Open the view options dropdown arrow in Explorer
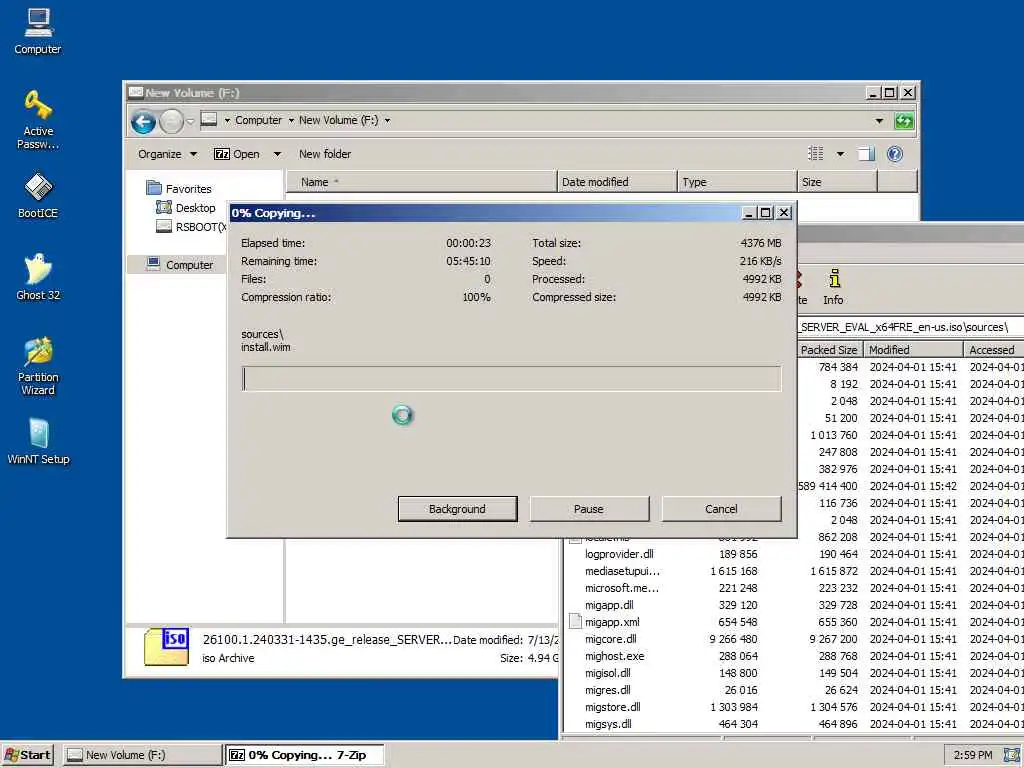This screenshot has height=768, width=1024. tap(840, 154)
